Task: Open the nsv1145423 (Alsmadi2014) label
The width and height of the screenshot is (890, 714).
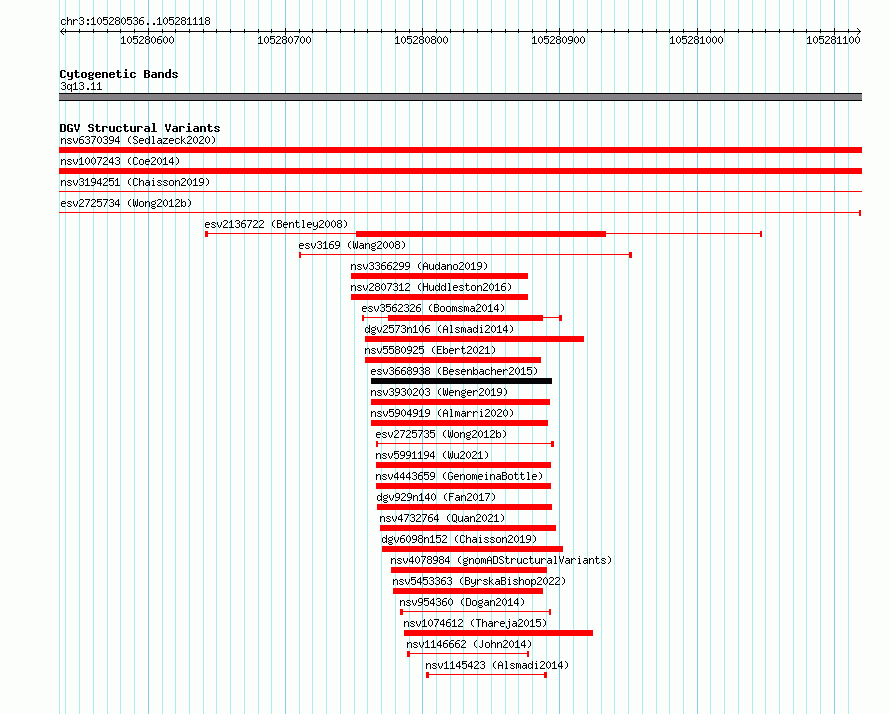Action: click(497, 665)
